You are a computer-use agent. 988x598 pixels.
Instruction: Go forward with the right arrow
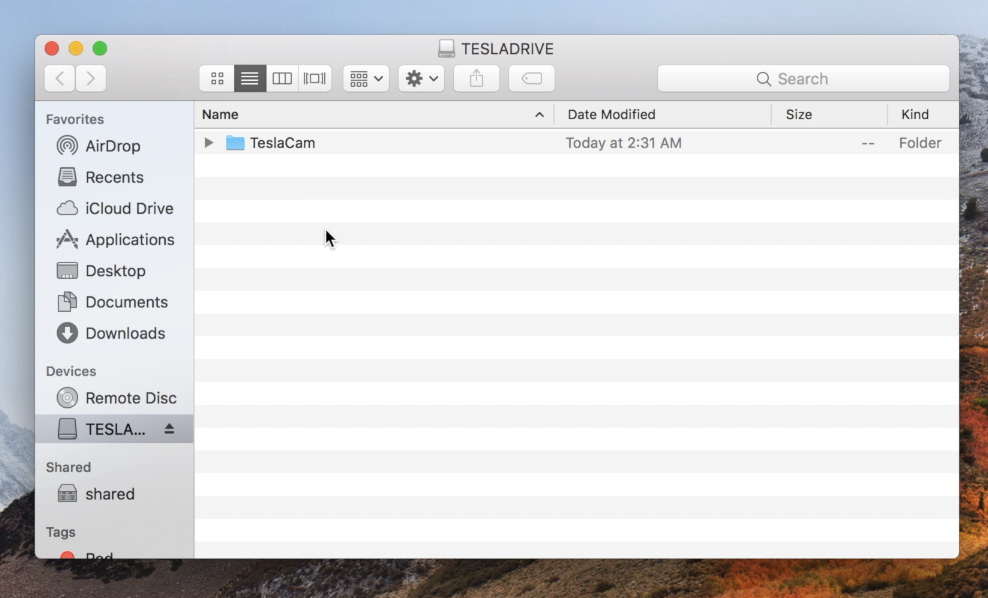click(91, 79)
